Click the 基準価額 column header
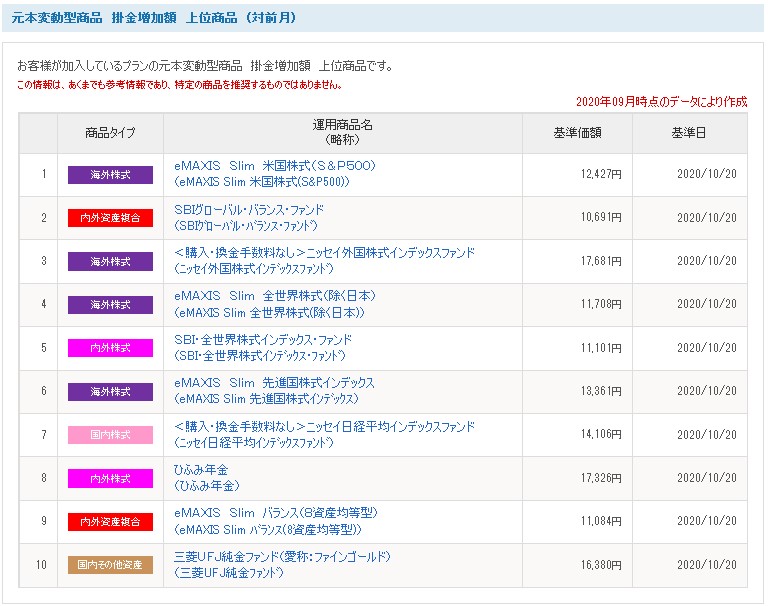 577,133
